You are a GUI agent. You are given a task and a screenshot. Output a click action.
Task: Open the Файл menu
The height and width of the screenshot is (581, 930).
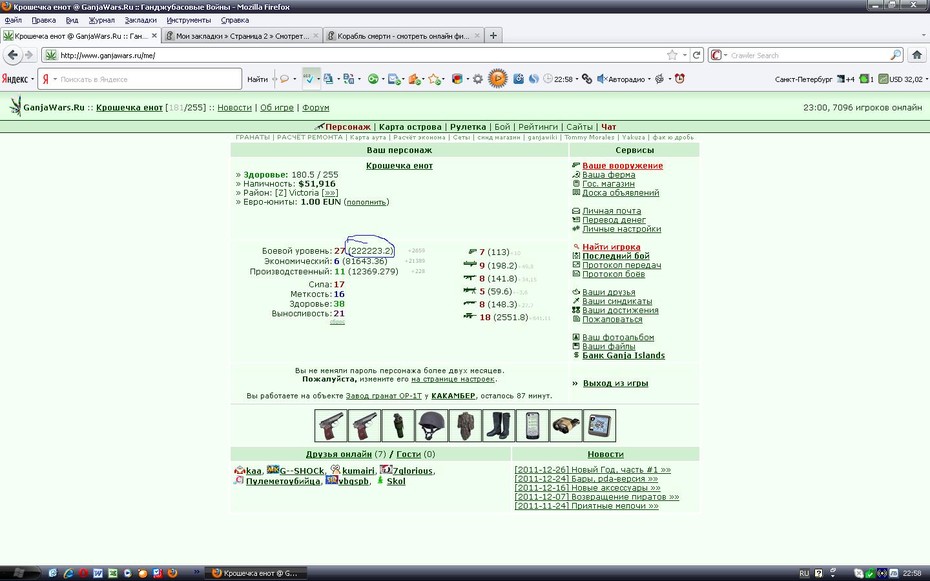13,20
